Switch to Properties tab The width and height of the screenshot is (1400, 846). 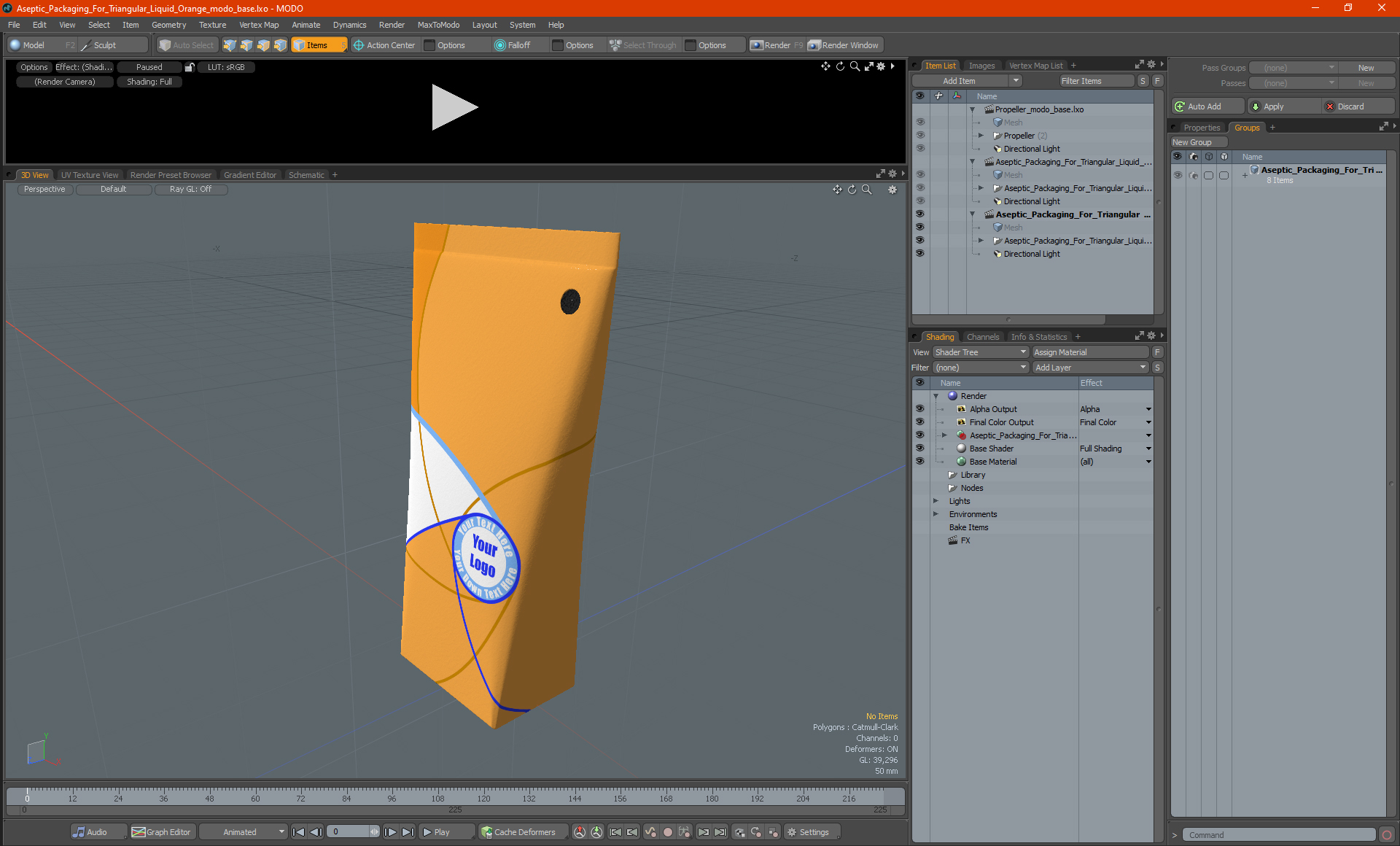[x=1201, y=128]
